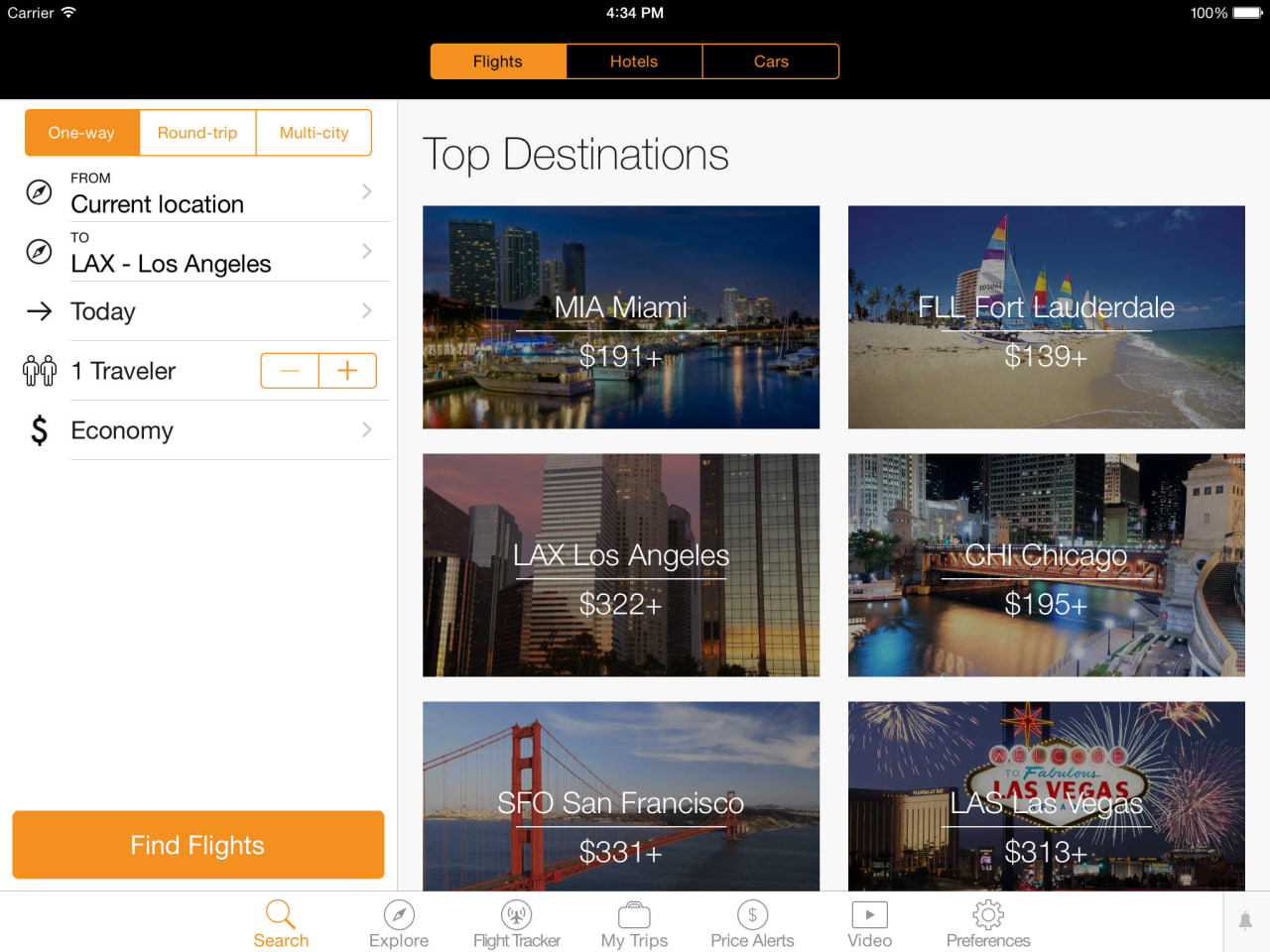Switch to the Cars tab
1270x952 pixels.
pyautogui.click(x=771, y=60)
